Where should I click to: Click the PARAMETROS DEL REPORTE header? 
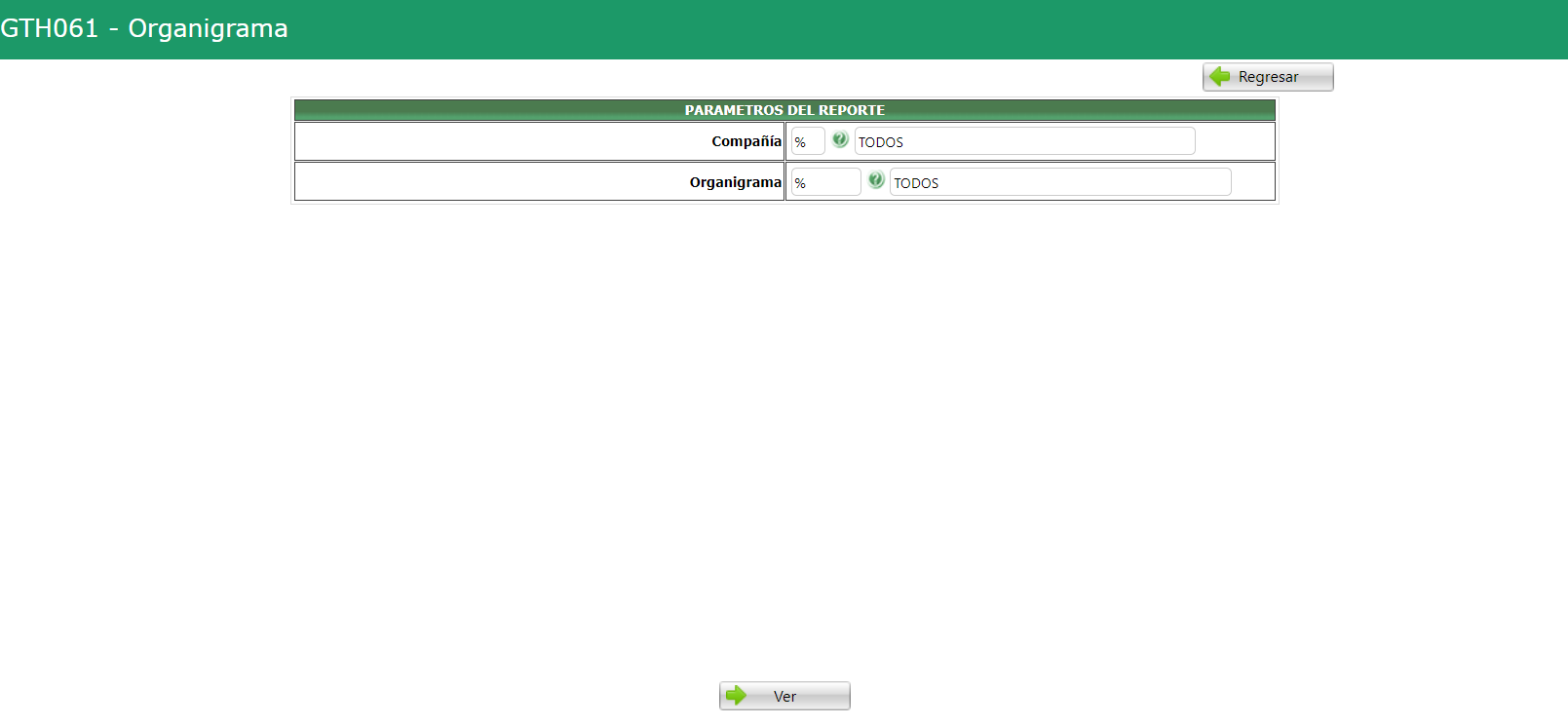[x=784, y=110]
